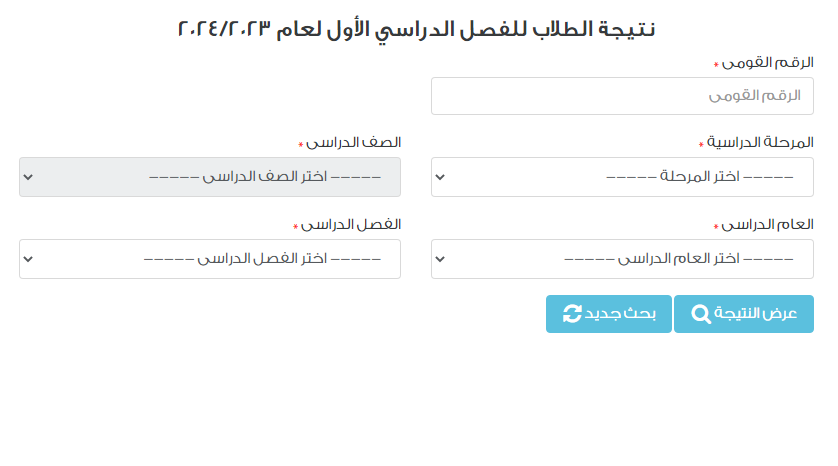The width and height of the screenshot is (838, 466).
Task: Click the chevron arrow of المرحلة الدراسية select
Action: pyautogui.click(x=441, y=178)
